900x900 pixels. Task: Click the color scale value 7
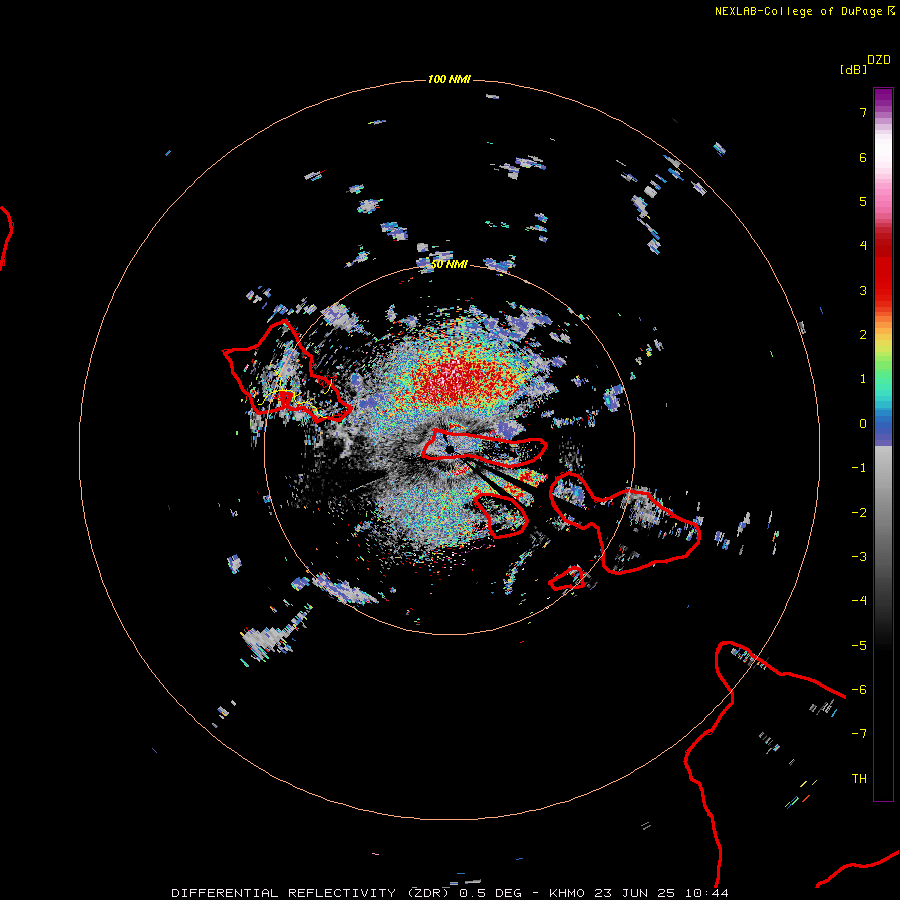click(x=863, y=112)
